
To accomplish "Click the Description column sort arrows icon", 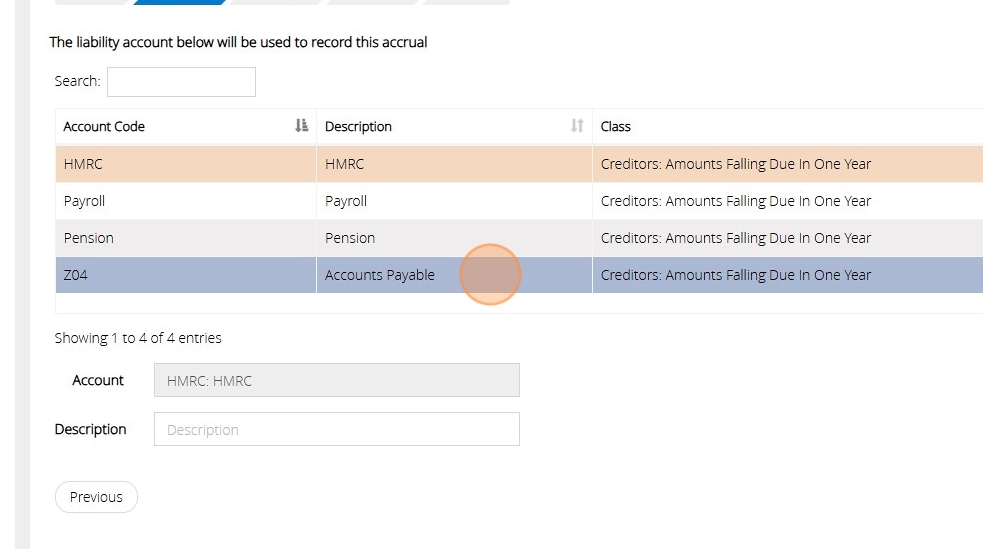I will point(577,126).
